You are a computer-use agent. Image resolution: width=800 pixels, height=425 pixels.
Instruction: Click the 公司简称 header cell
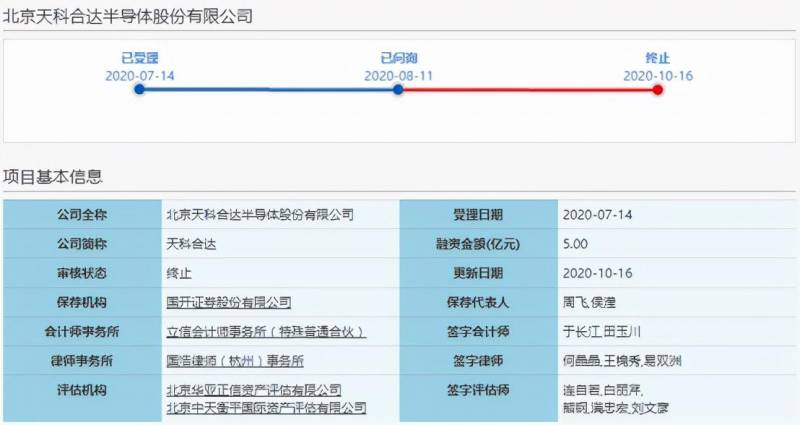pyautogui.click(x=82, y=244)
